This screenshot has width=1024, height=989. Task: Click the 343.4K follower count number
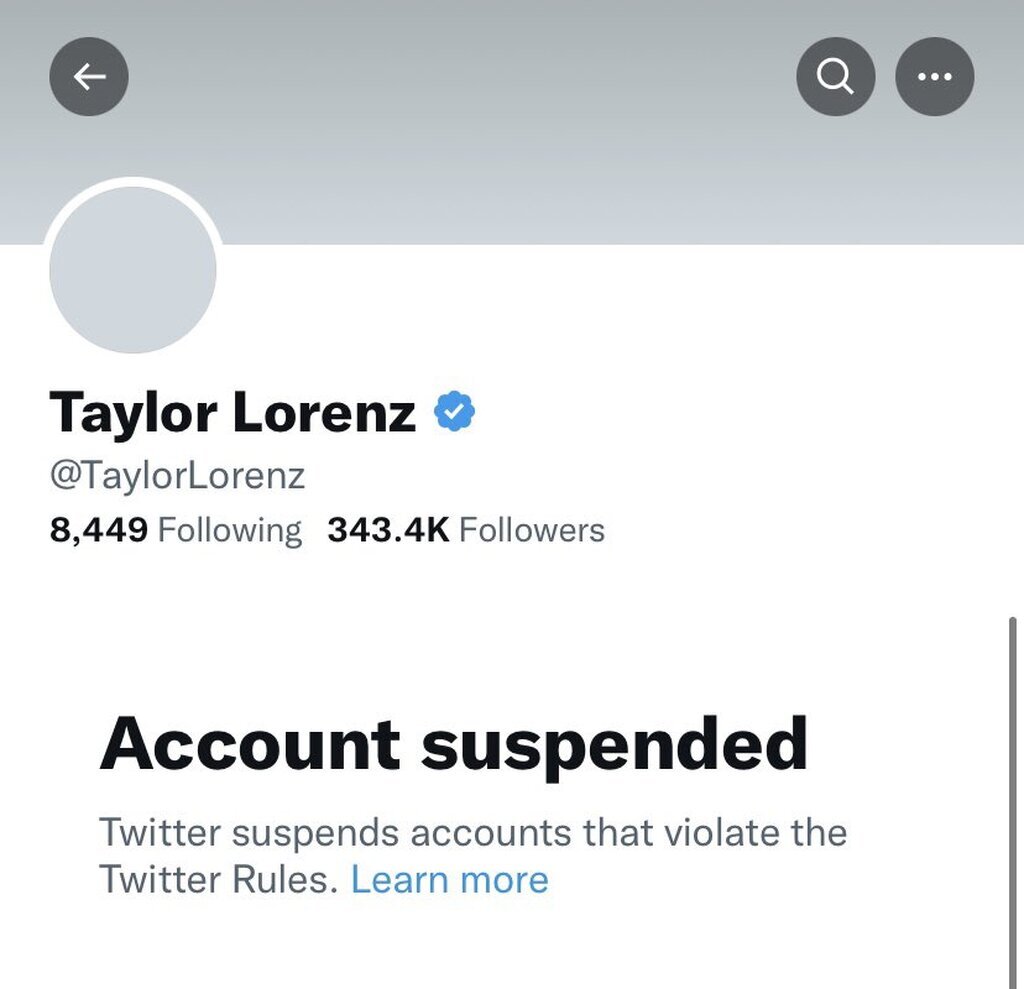point(389,530)
